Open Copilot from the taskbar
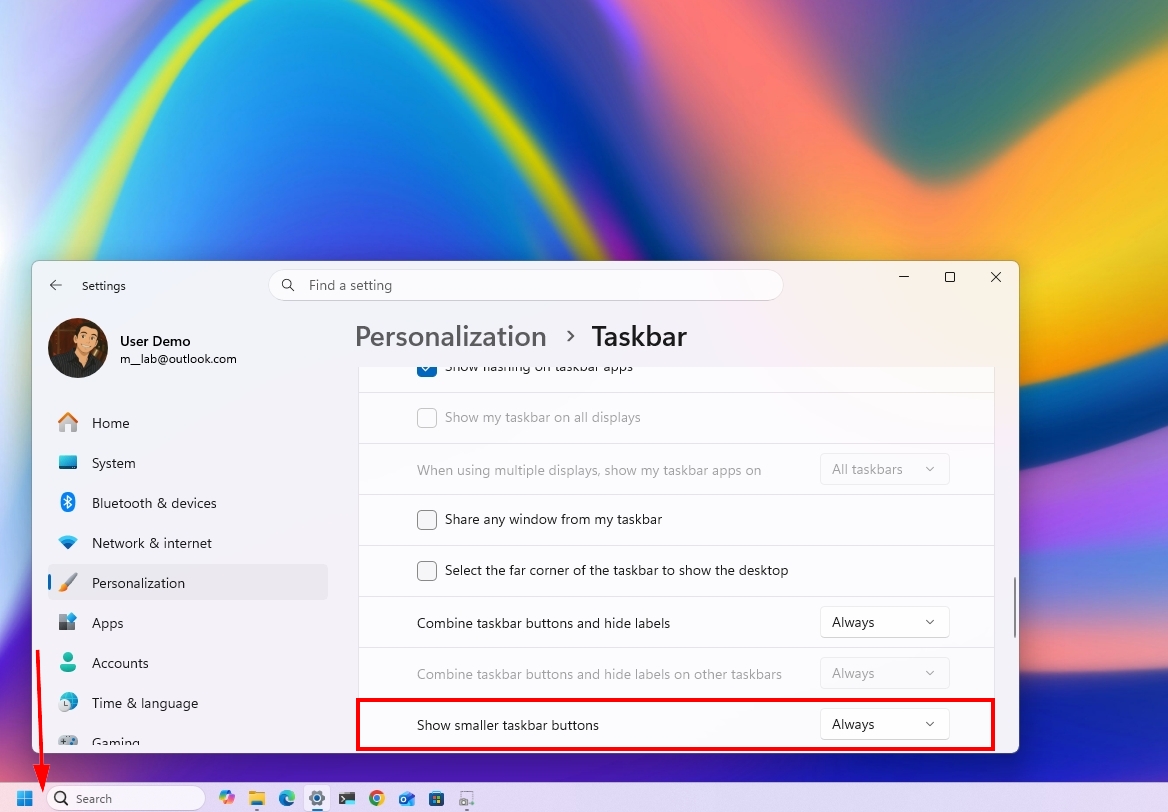The height and width of the screenshot is (812, 1168). (x=227, y=798)
